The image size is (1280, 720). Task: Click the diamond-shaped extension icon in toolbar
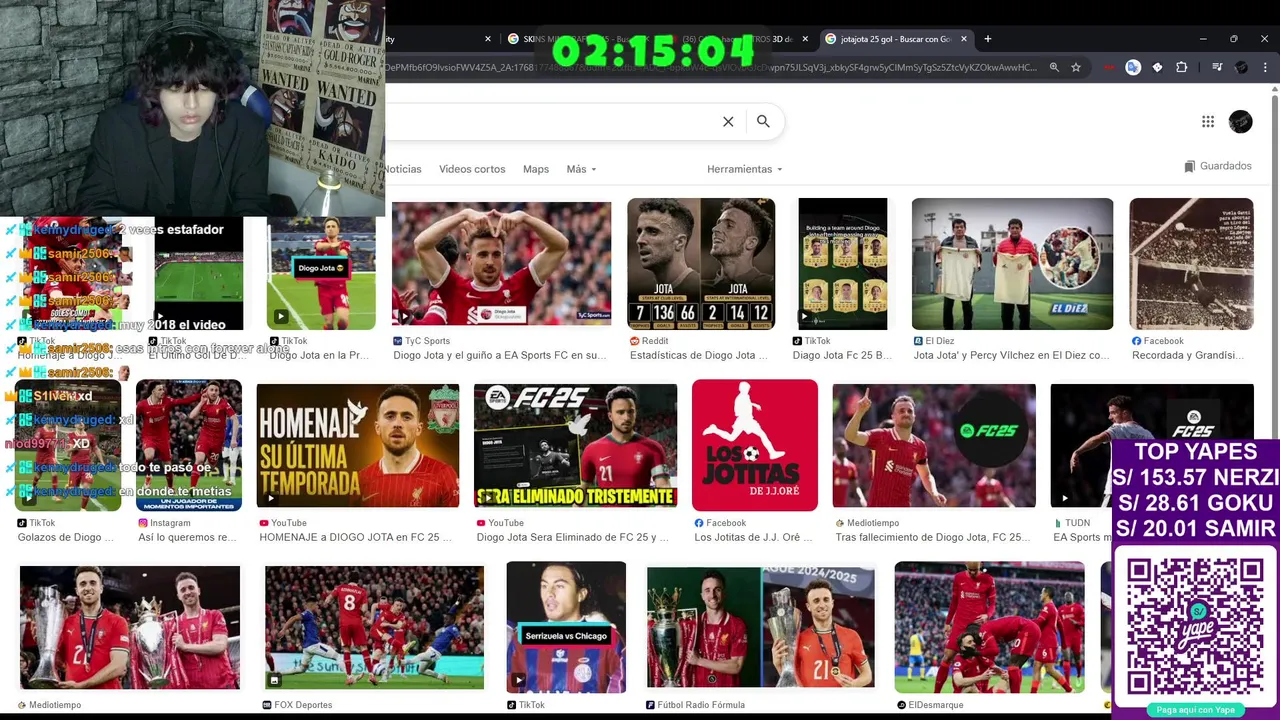[x=1157, y=67]
